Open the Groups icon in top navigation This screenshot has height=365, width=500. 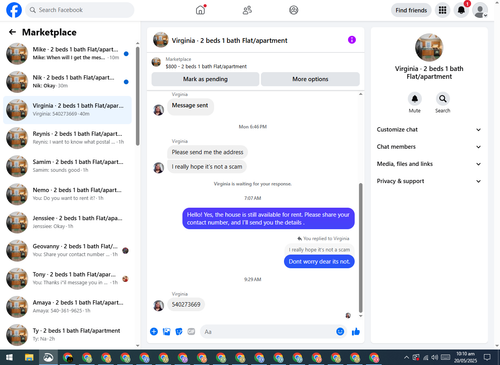[x=294, y=10]
